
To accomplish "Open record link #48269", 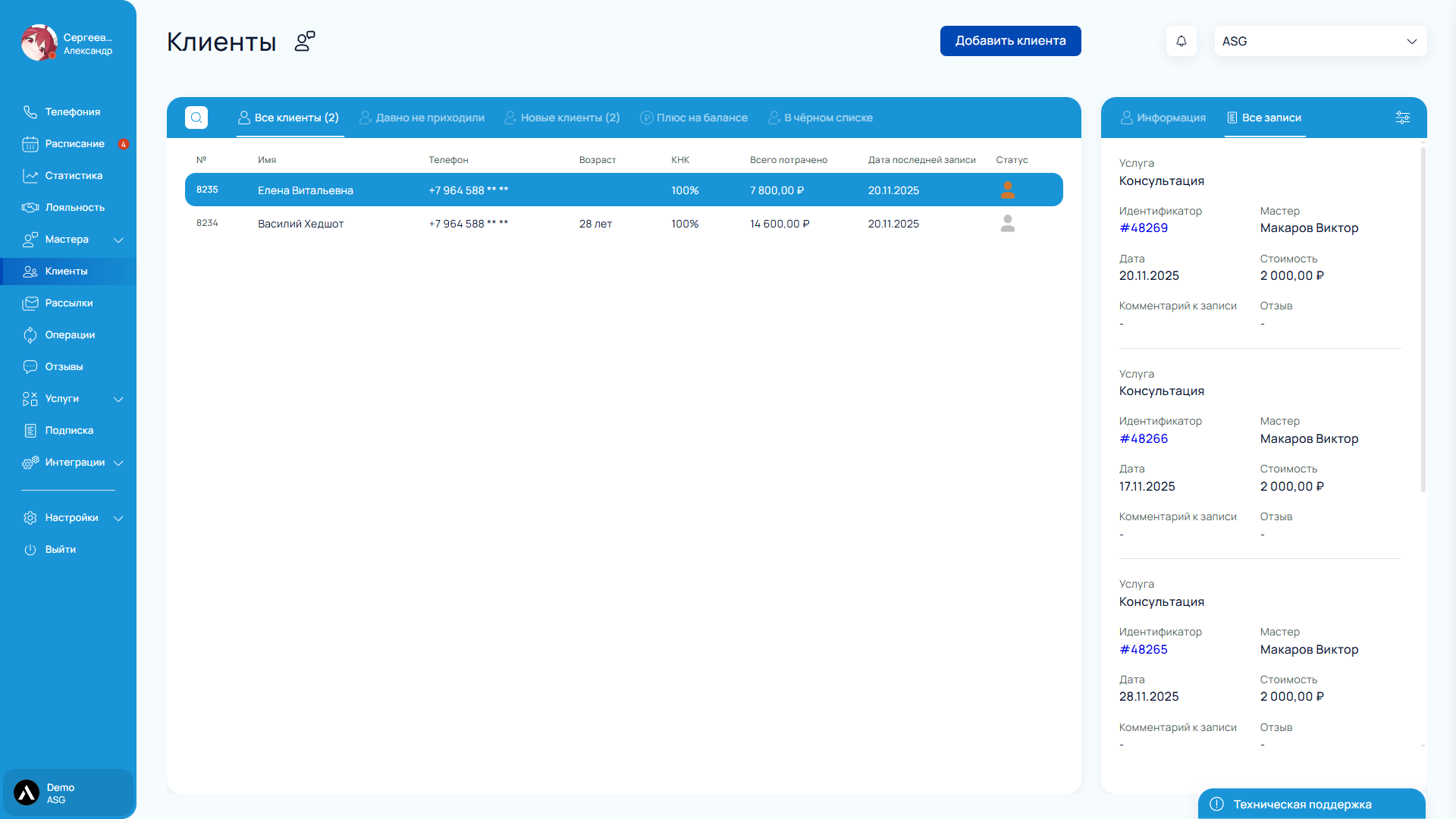I will click(x=1144, y=227).
